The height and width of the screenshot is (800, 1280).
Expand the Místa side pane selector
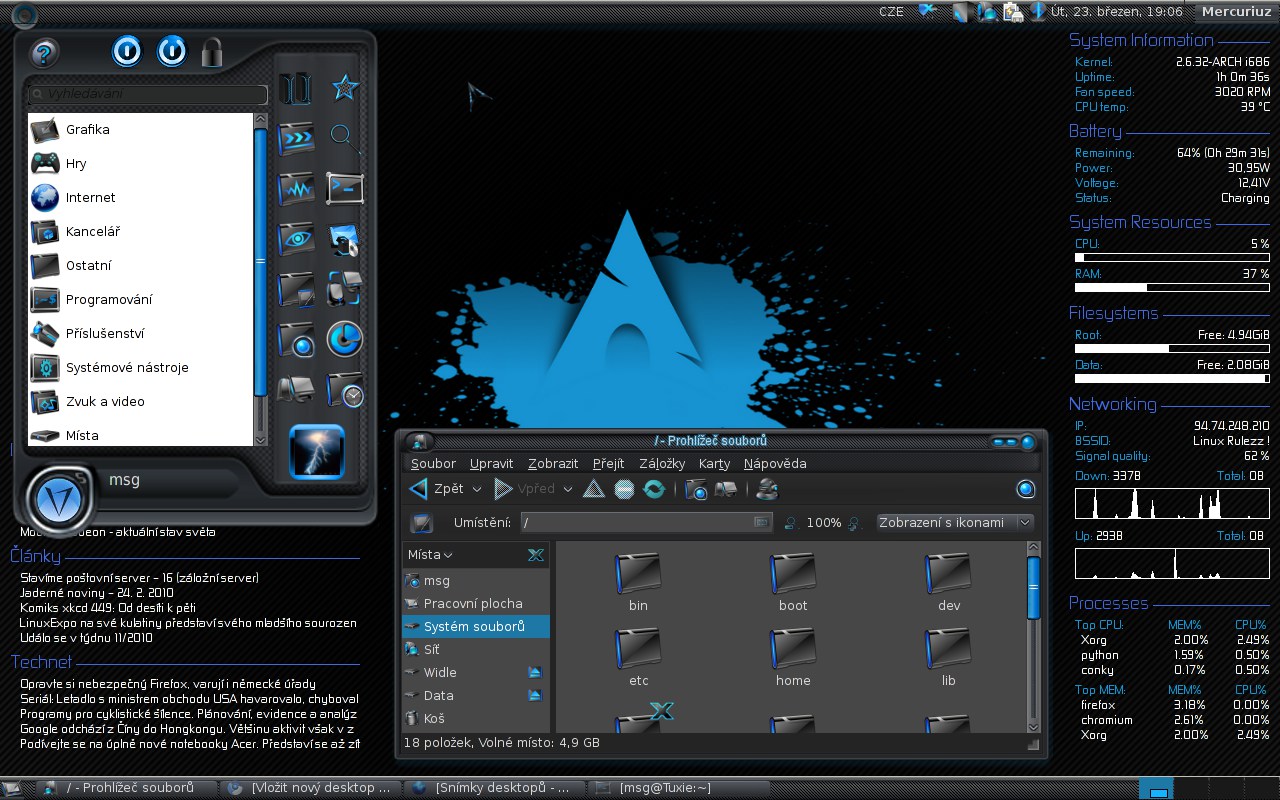pos(430,554)
